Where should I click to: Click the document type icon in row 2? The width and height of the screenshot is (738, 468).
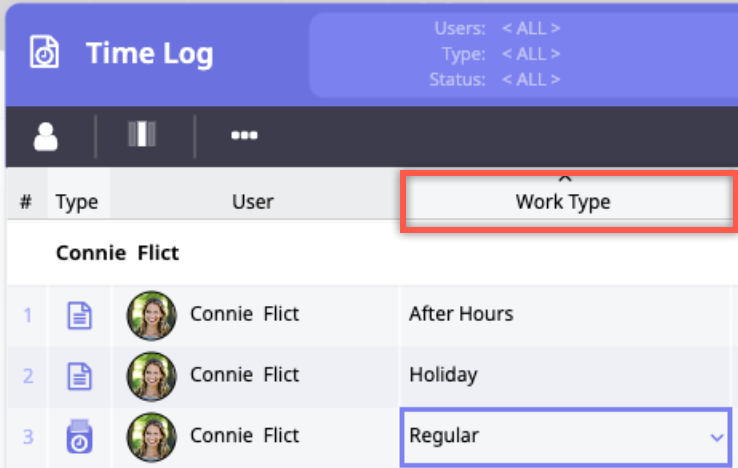[78, 376]
